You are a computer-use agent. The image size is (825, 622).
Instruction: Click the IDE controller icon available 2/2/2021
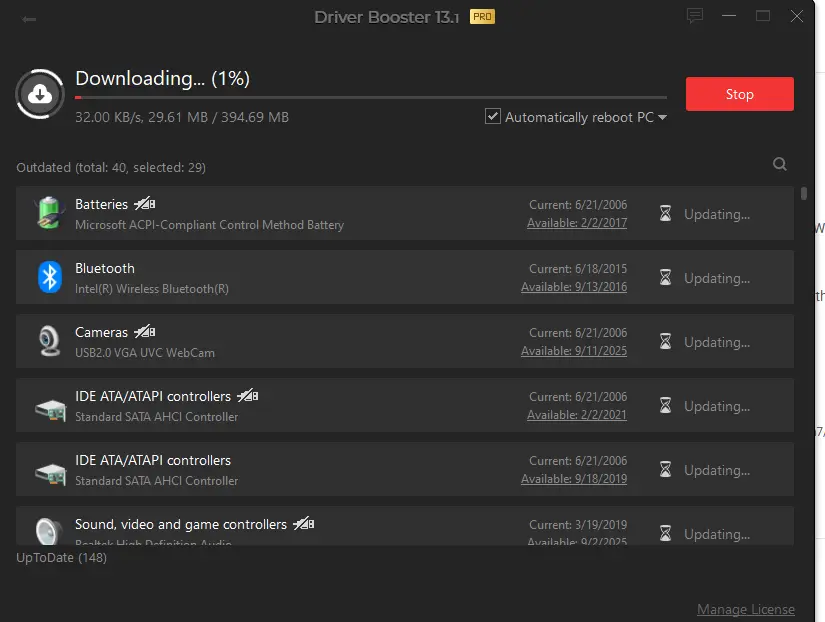(x=51, y=409)
